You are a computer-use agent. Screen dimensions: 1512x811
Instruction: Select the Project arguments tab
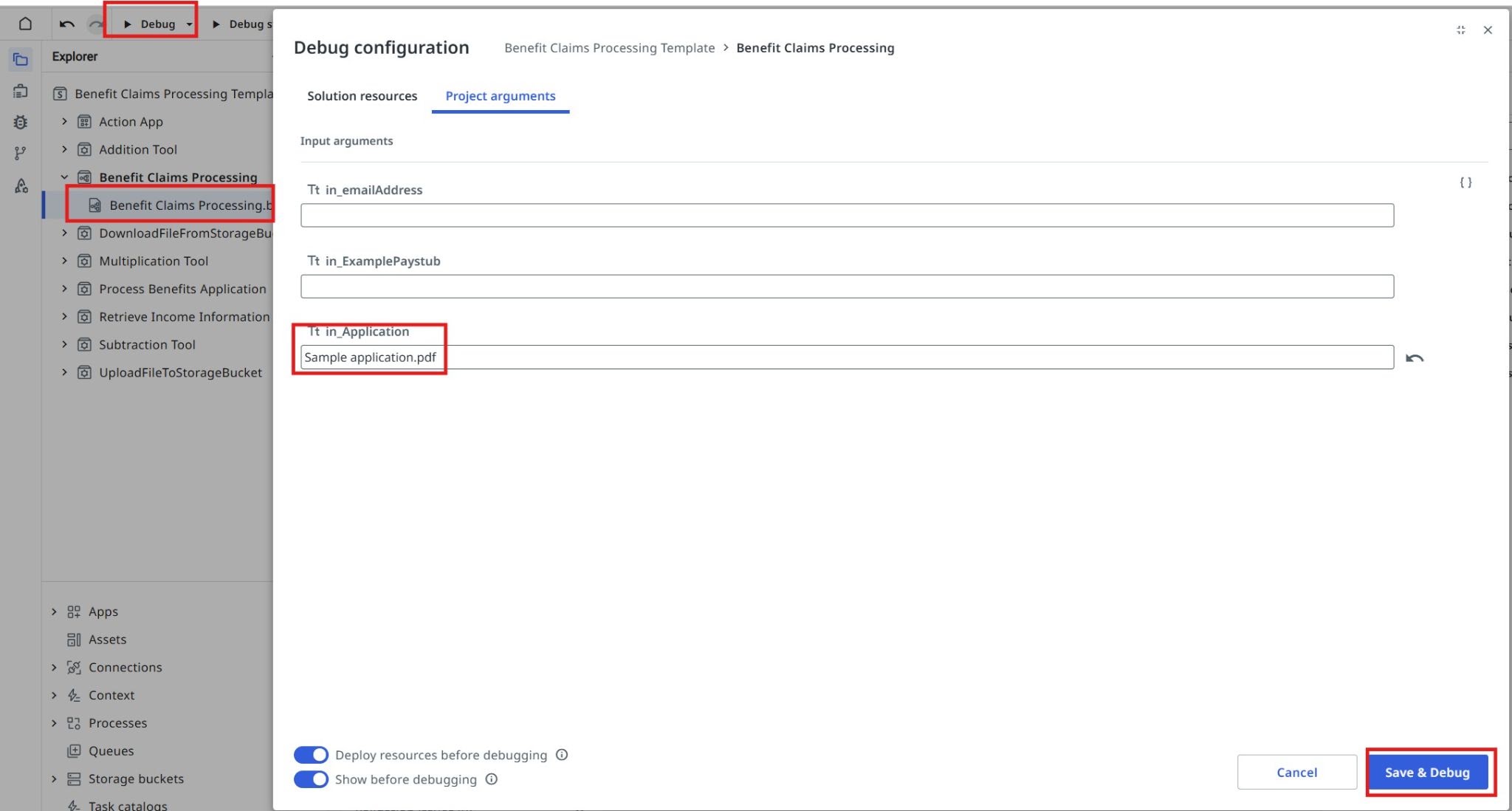tap(501, 96)
